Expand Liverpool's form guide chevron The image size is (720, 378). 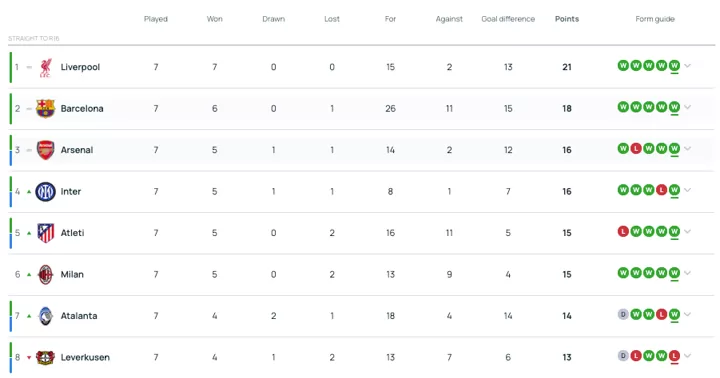(687, 66)
